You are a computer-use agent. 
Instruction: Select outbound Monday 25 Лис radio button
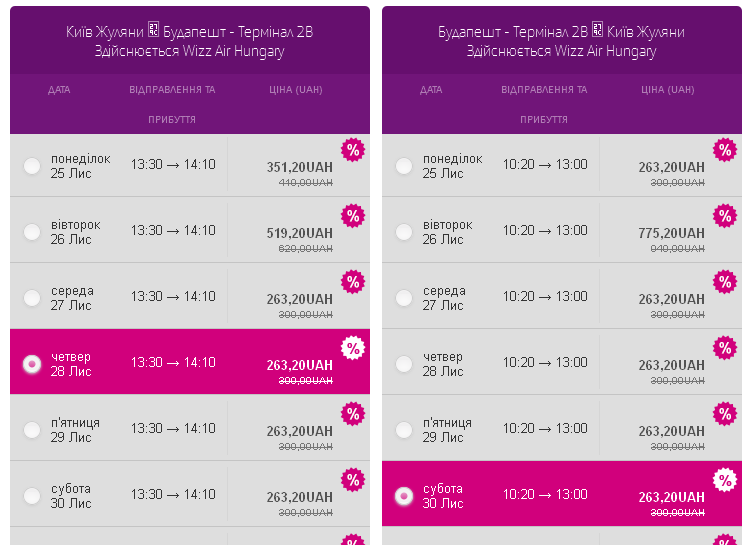[x=32, y=166]
